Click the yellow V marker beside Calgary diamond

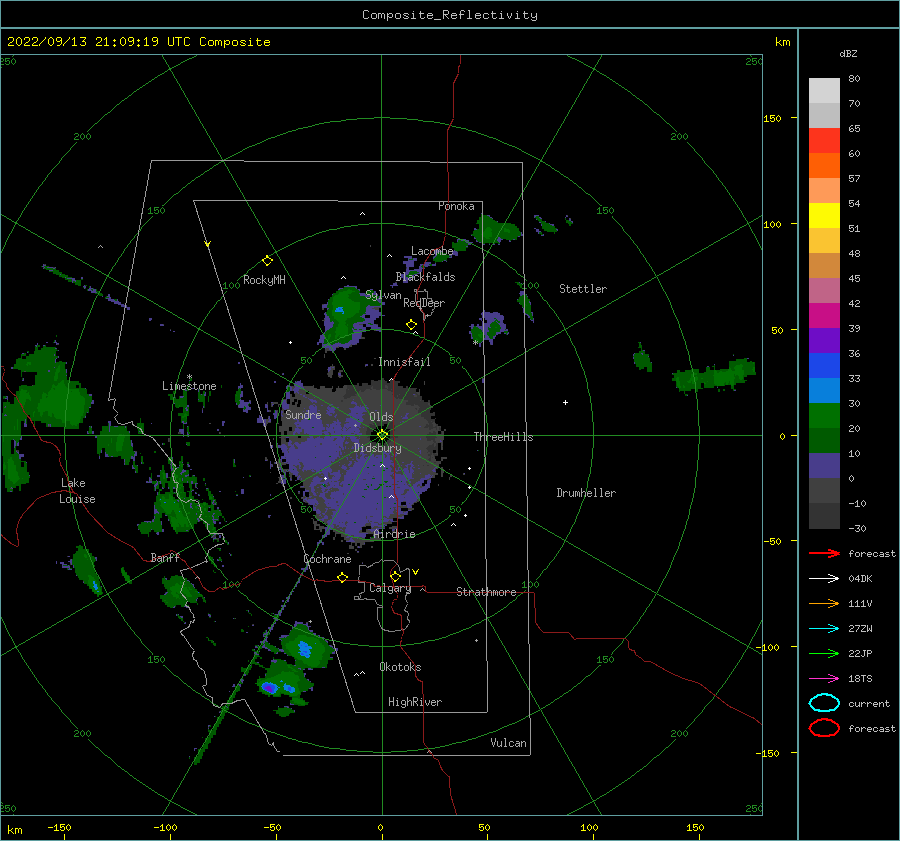pyautogui.click(x=415, y=572)
